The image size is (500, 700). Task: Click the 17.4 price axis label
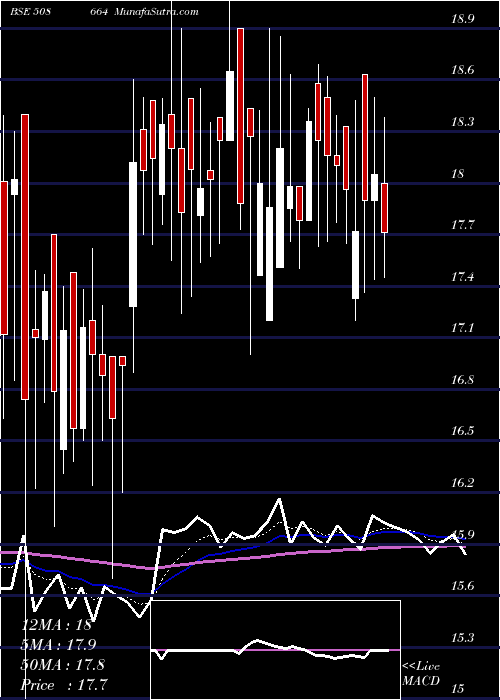463,277
